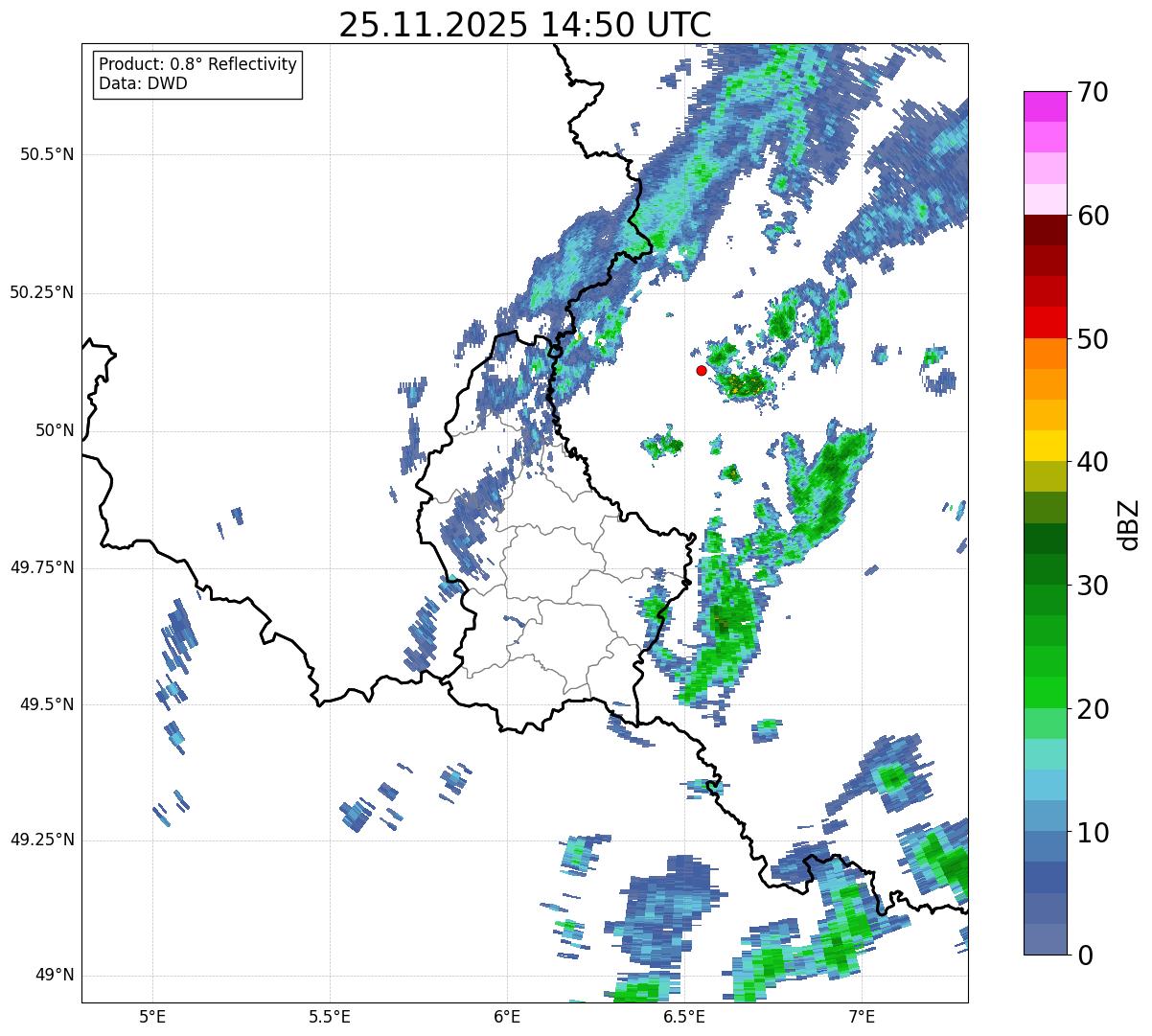
Task: Click the latitude label "50.25°N"
Action: [42, 292]
